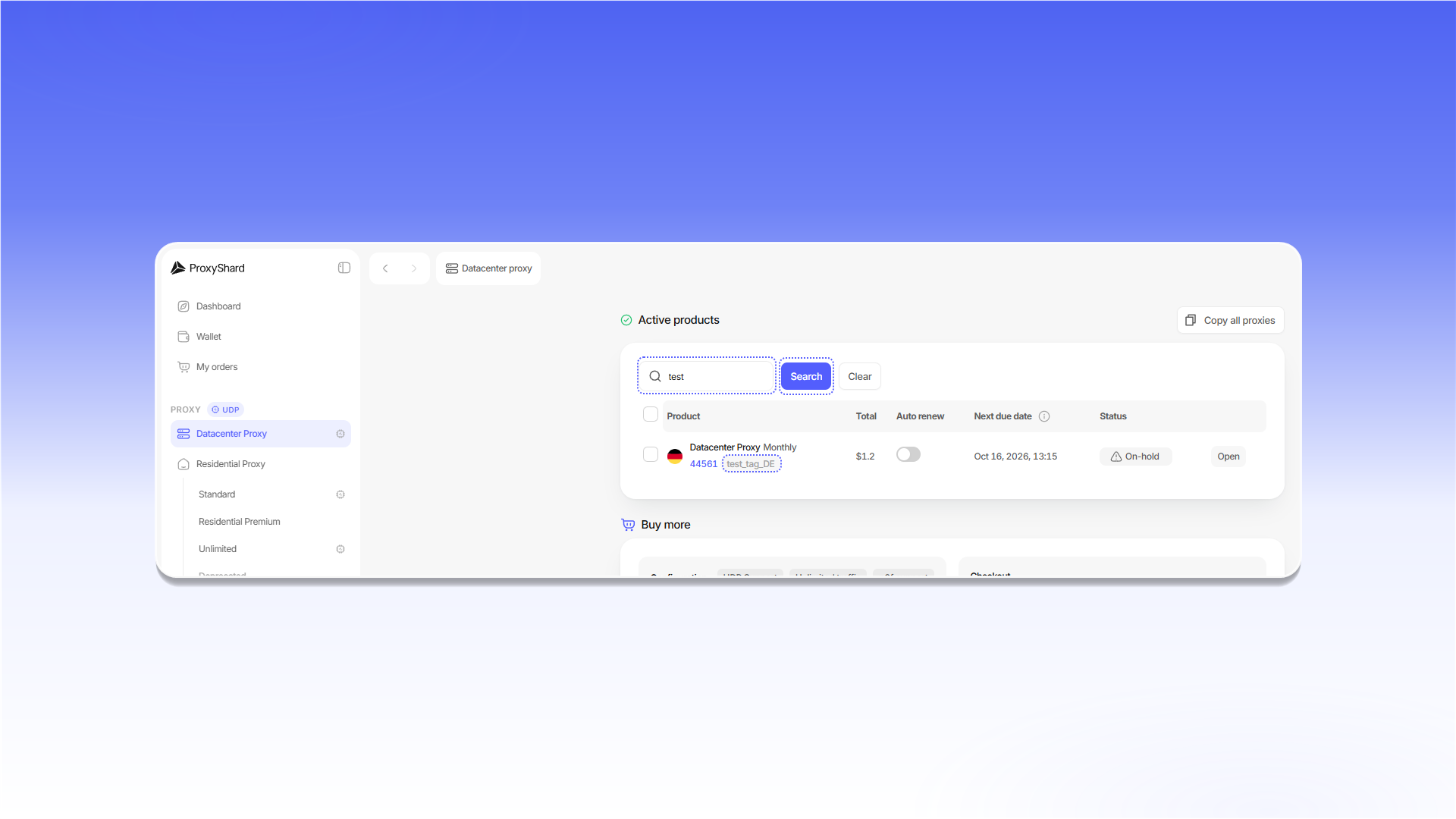The image size is (1456, 819).
Task: Navigate forward with right chevron
Action: [414, 268]
